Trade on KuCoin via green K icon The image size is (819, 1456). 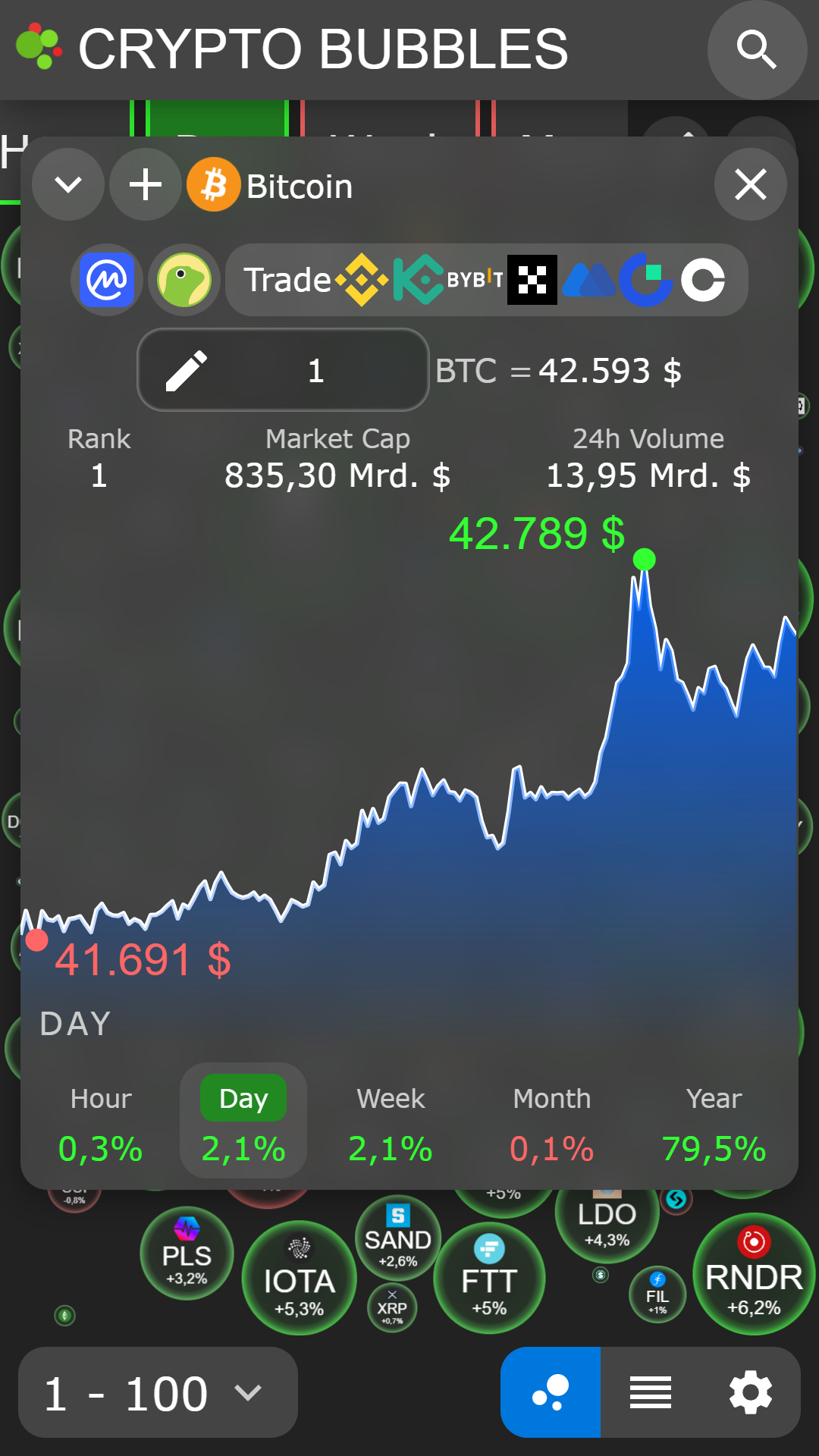418,280
